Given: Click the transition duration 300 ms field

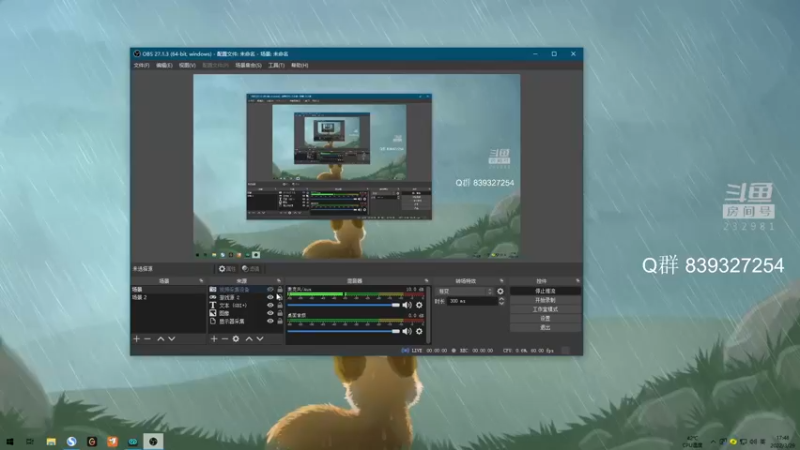Looking at the screenshot, I should pos(472,301).
